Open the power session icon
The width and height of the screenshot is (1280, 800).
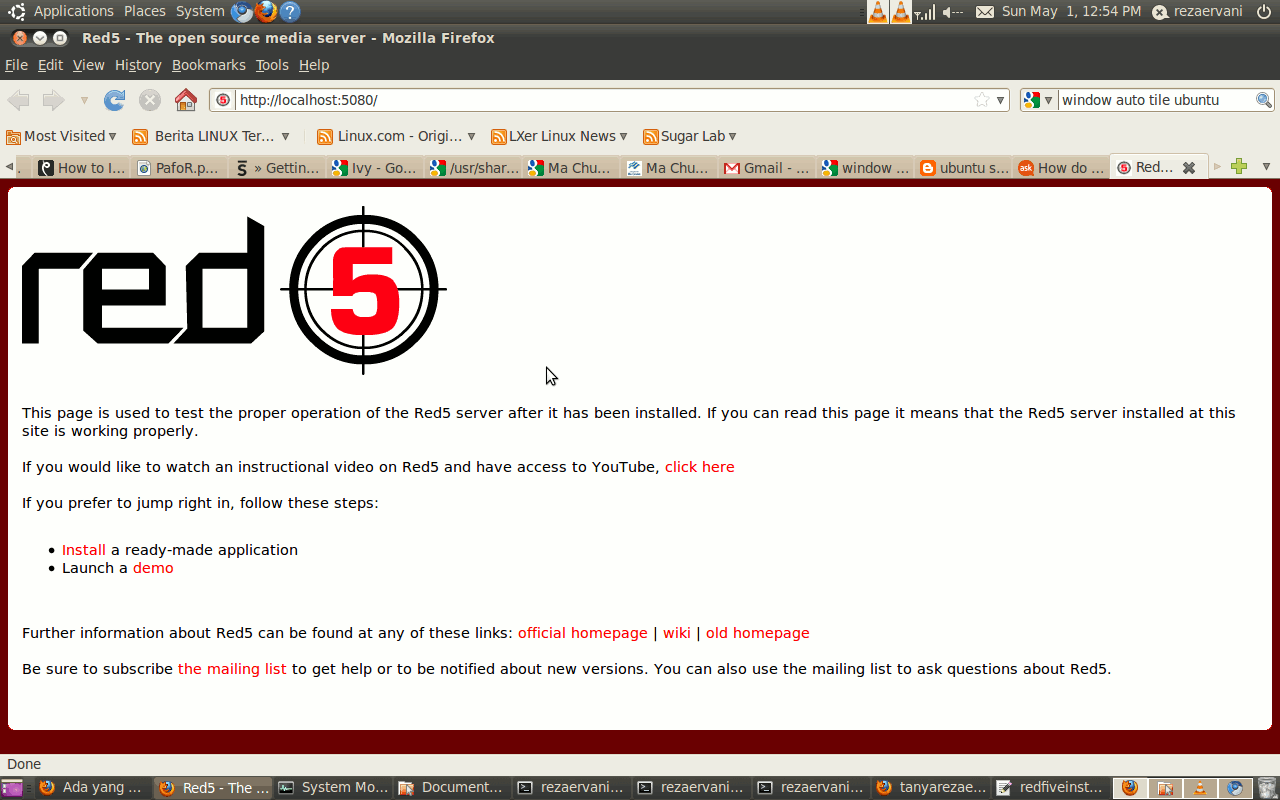[1264, 12]
